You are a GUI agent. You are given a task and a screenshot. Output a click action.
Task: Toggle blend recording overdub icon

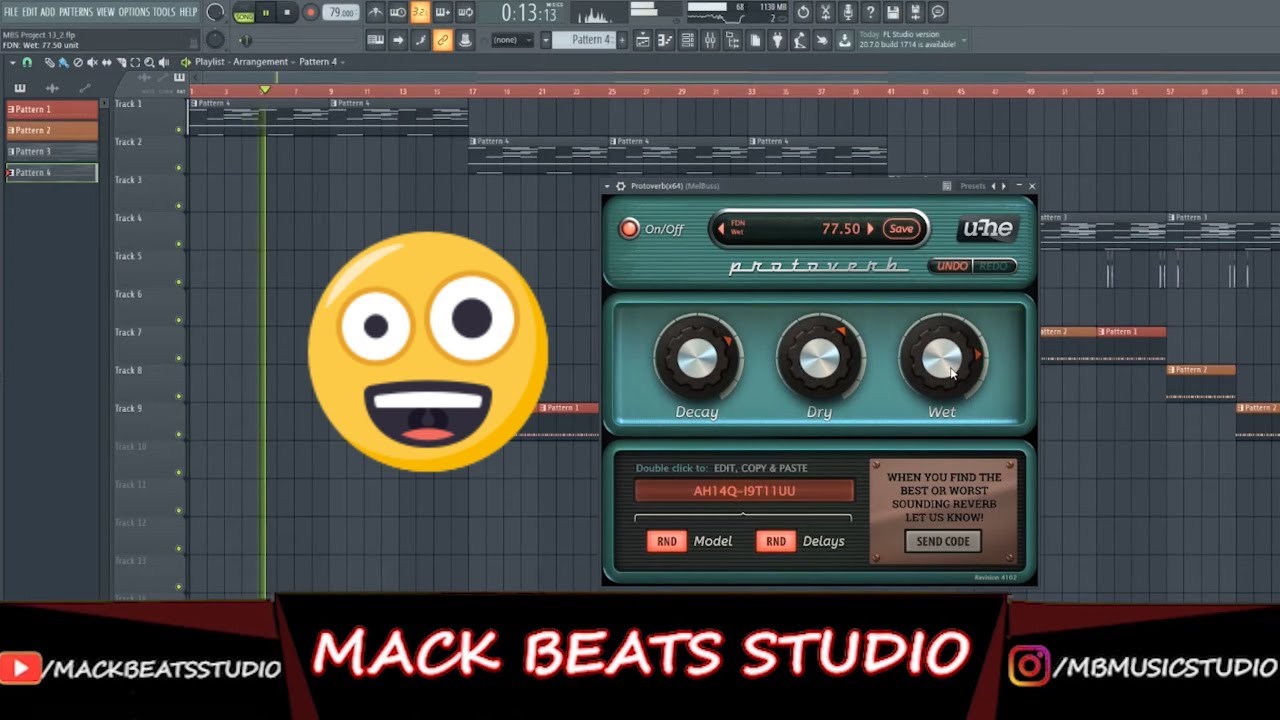click(443, 12)
